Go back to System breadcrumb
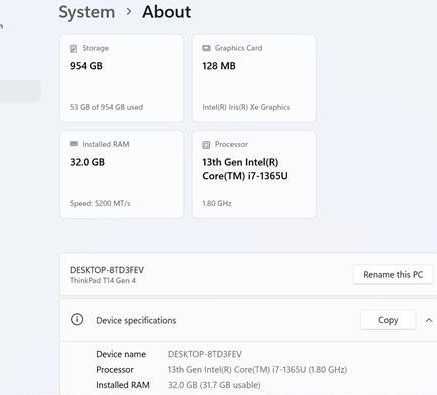This screenshot has height=395, width=437. (x=87, y=12)
